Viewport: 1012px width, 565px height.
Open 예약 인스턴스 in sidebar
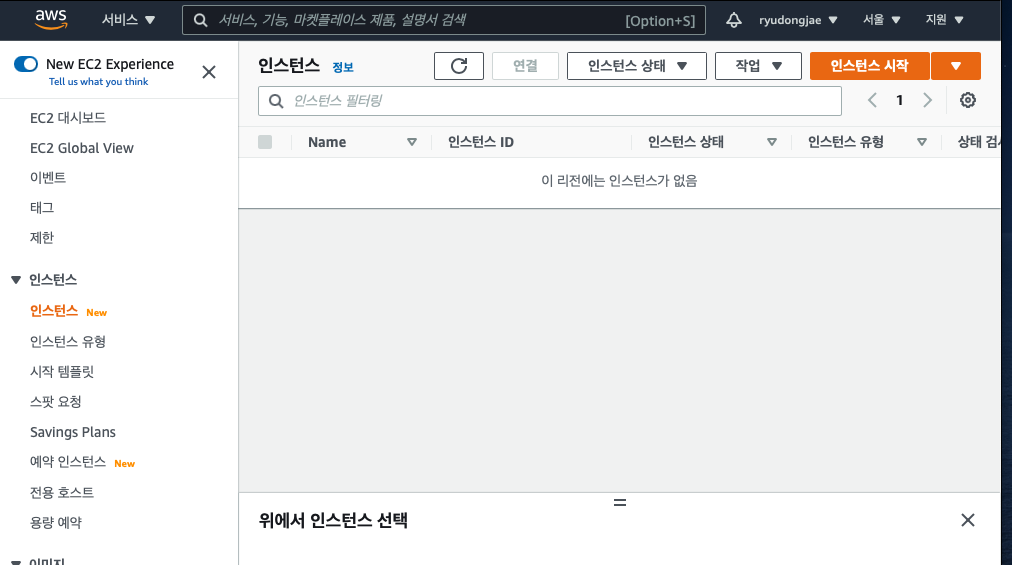pyautogui.click(x=68, y=462)
